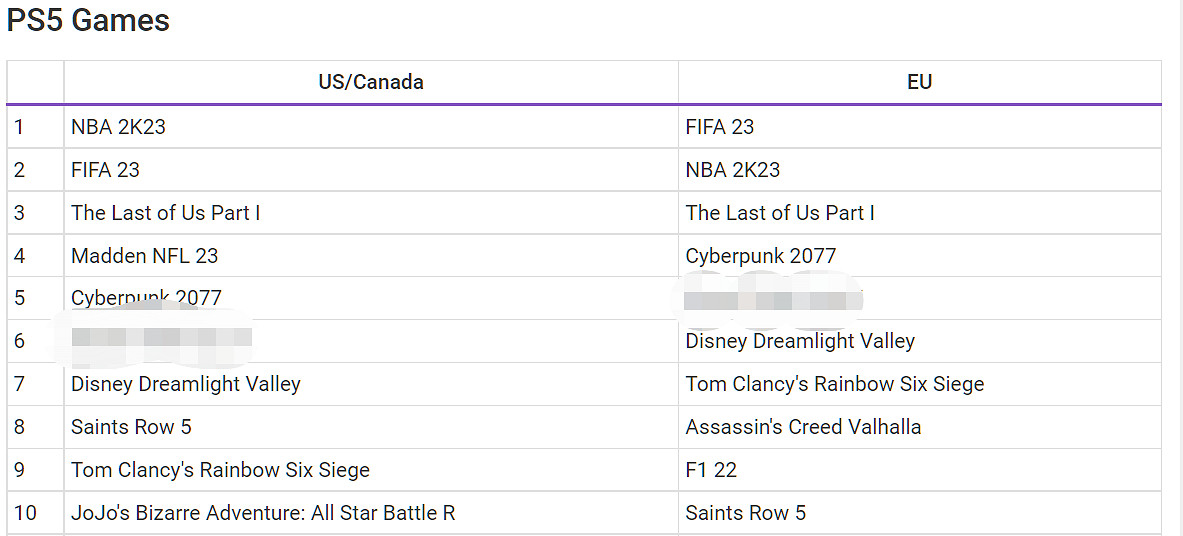Click rank number 1 cell
This screenshot has height=536, width=1183.
pyautogui.click(x=35, y=127)
